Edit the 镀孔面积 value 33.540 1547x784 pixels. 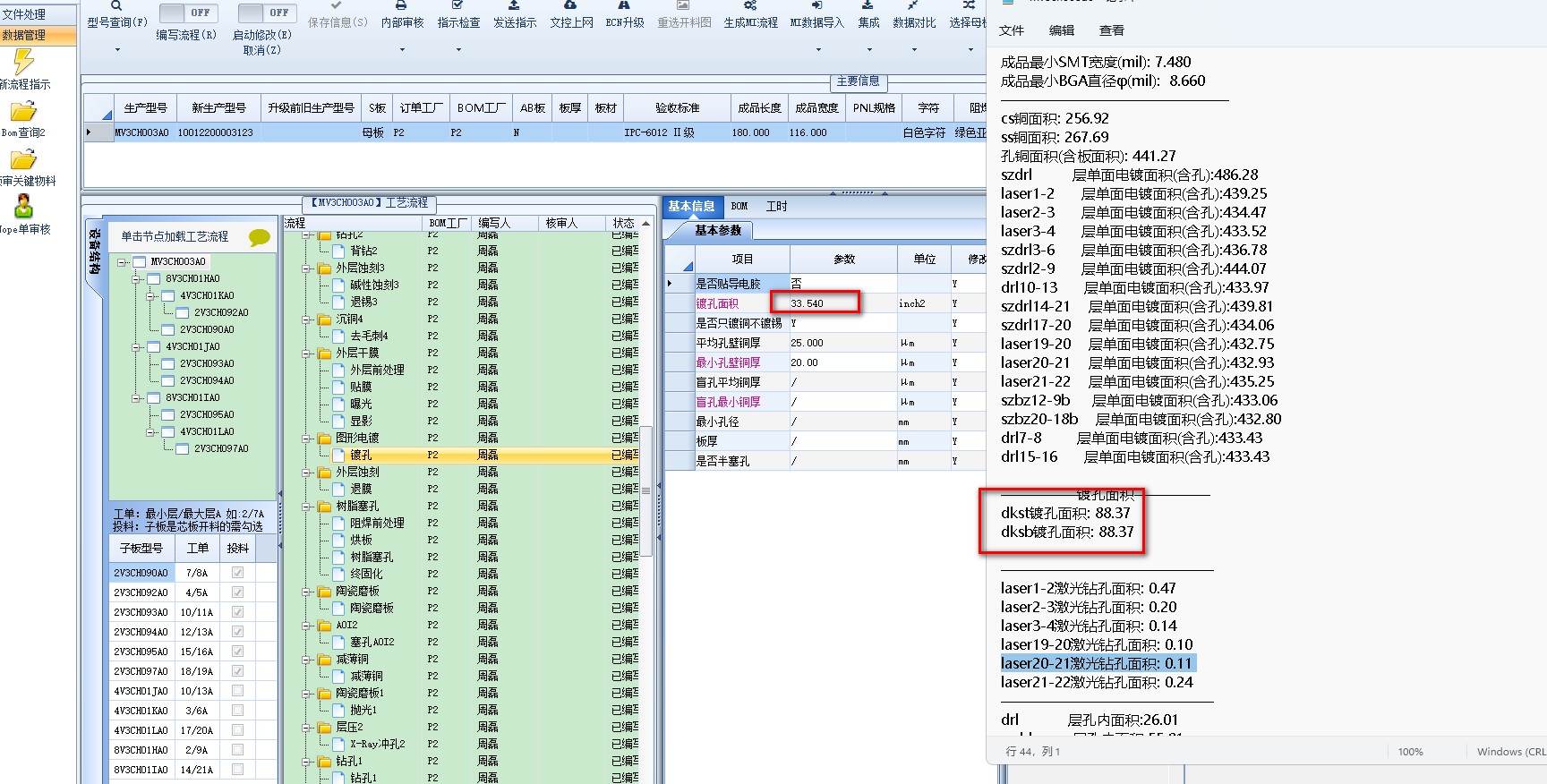pos(842,303)
